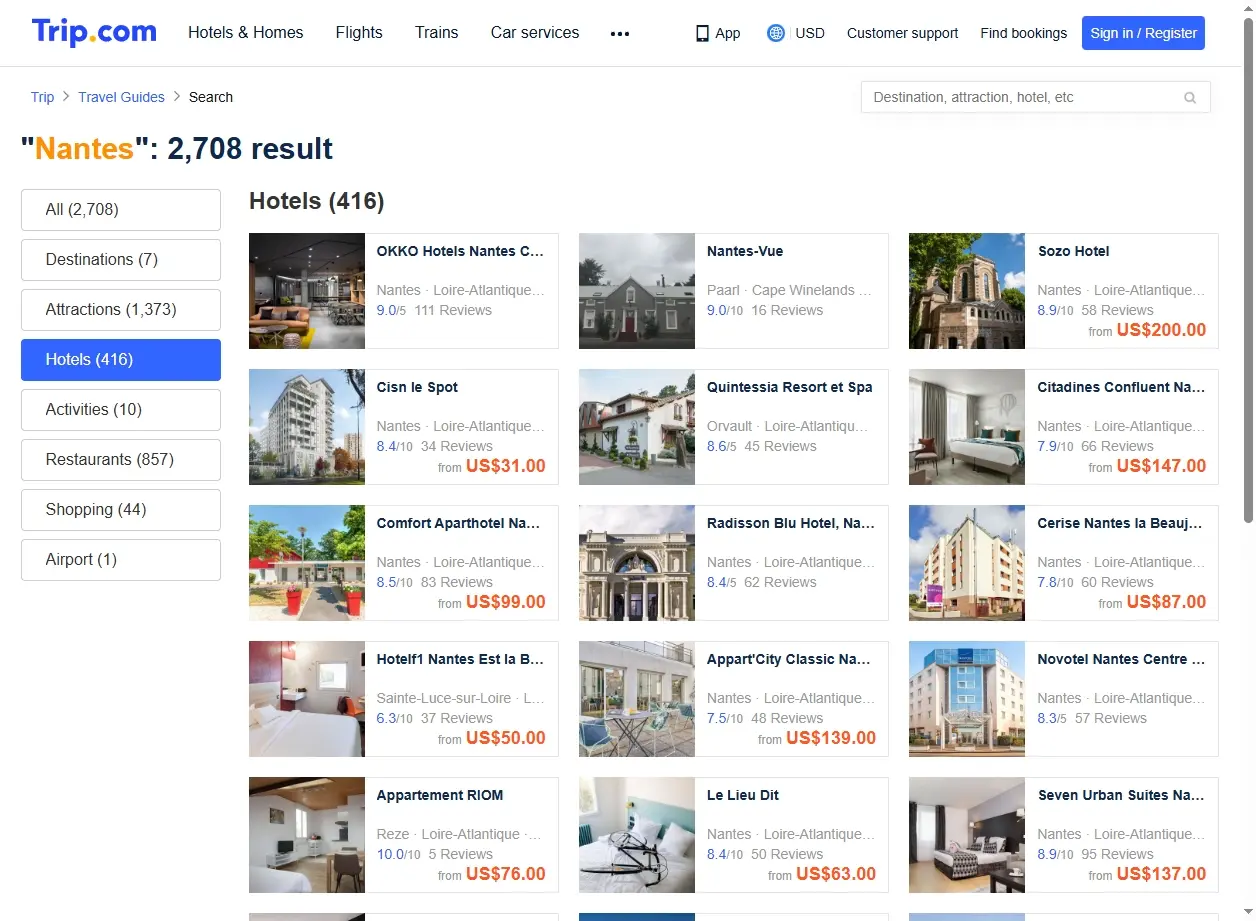The width and height of the screenshot is (1256, 921).
Task: Open the Trains menu
Action: tap(437, 32)
